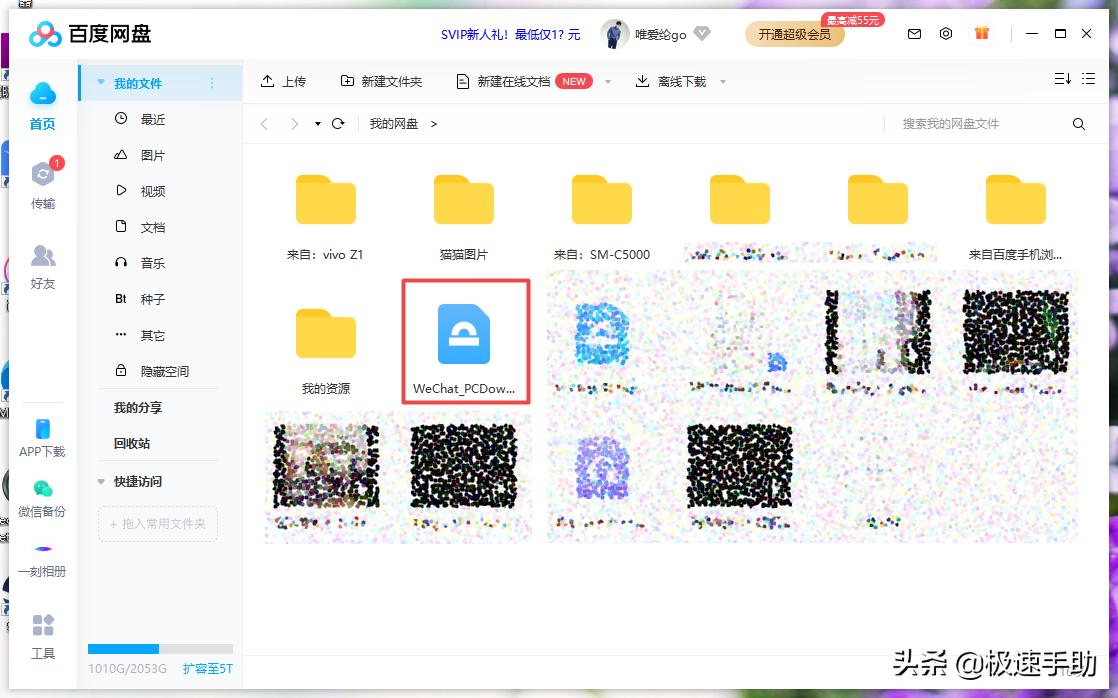Screen dimensions: 1118x698
Task: Open the 工具 tools panel
Action: 43,640
